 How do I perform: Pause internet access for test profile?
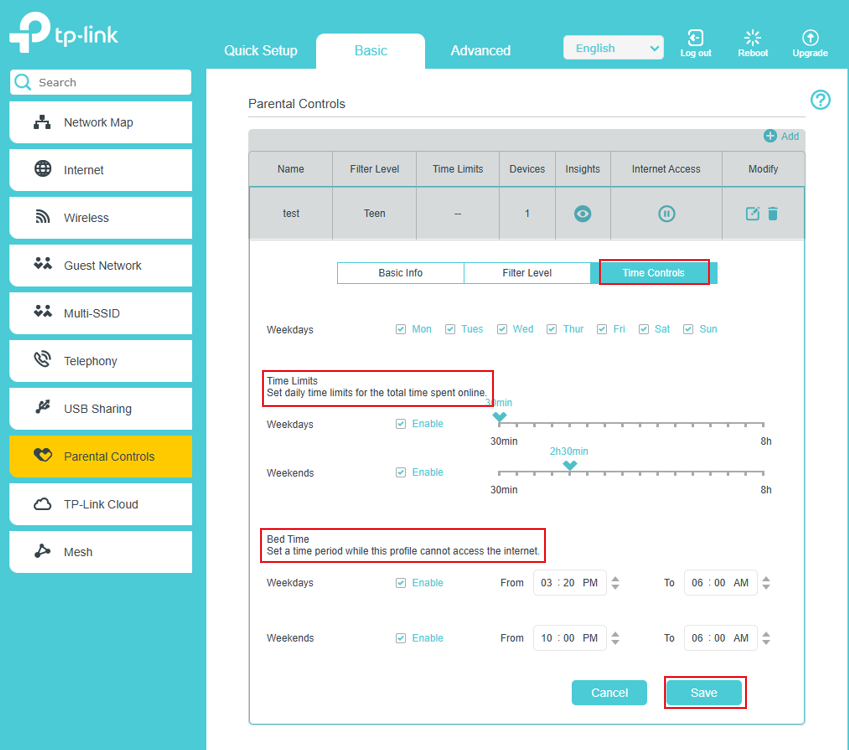coord(666,214)
